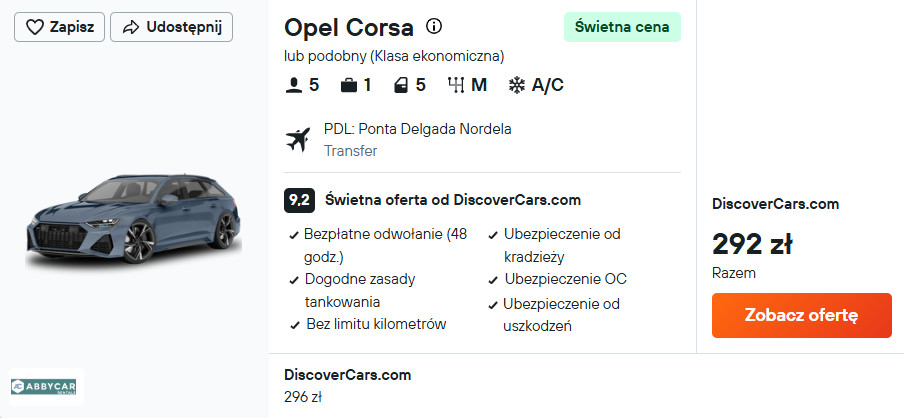Screen dimensions: 904x418
Task: Click the passenger seats icon
Action: (x=294, y=85)
